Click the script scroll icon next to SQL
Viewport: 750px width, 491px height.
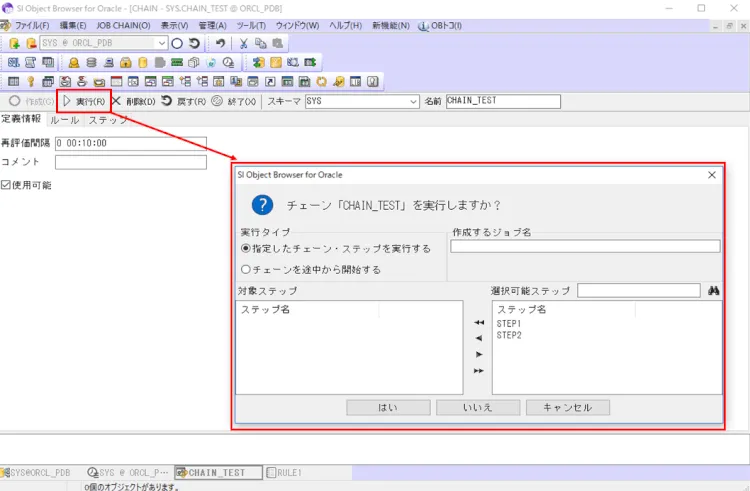[x=31, y=62]
